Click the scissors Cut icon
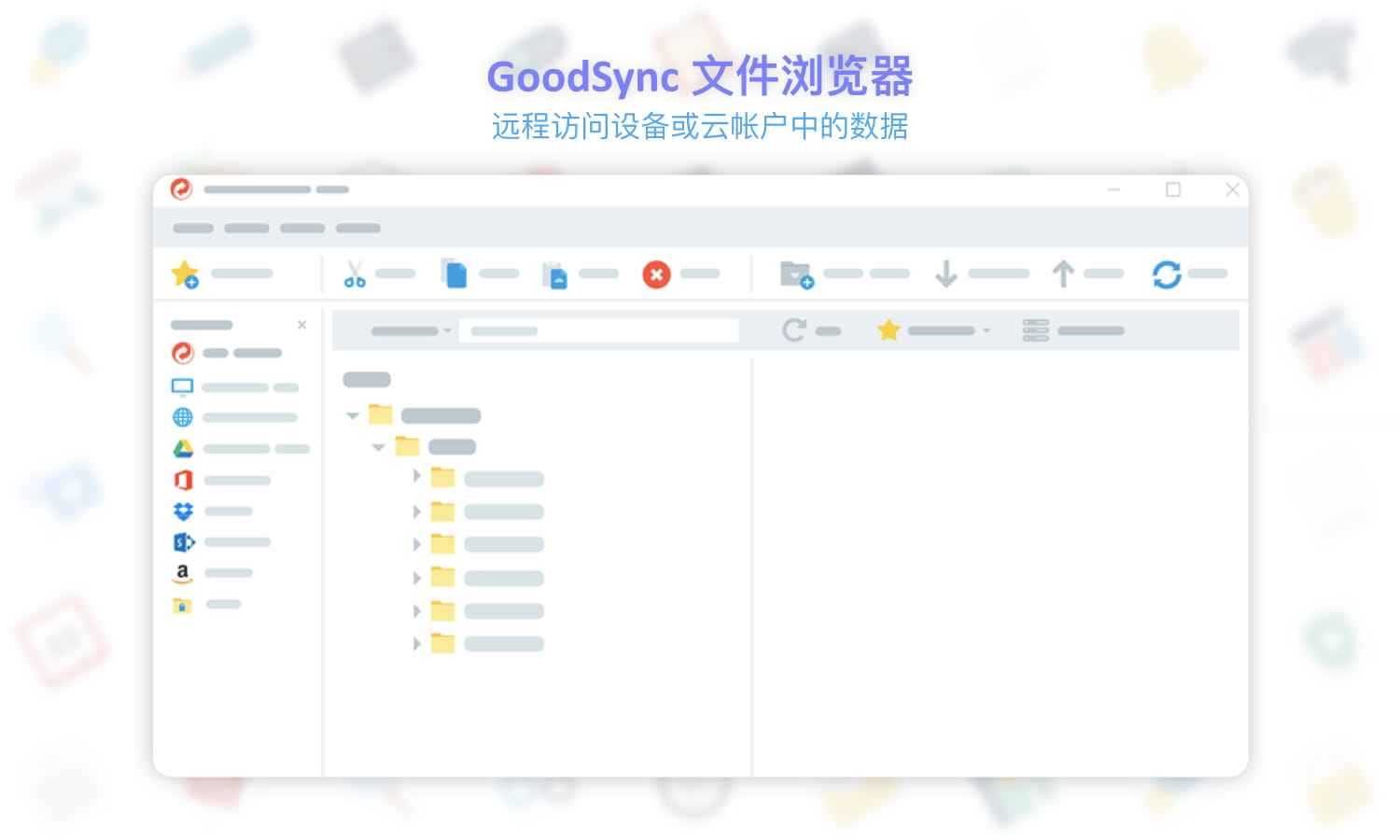 pos(355,273)
